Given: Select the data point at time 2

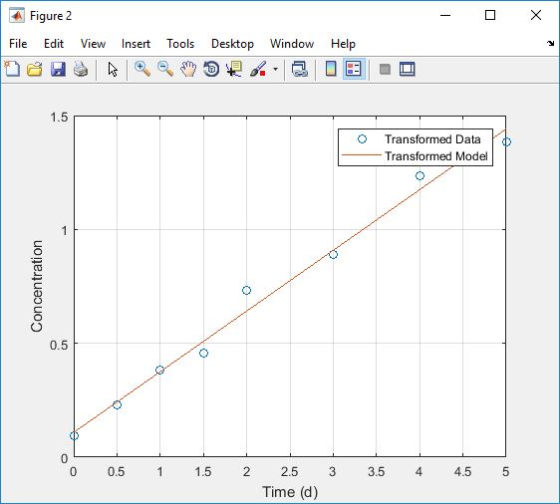Looking at the screenshot, I should 246,290.
